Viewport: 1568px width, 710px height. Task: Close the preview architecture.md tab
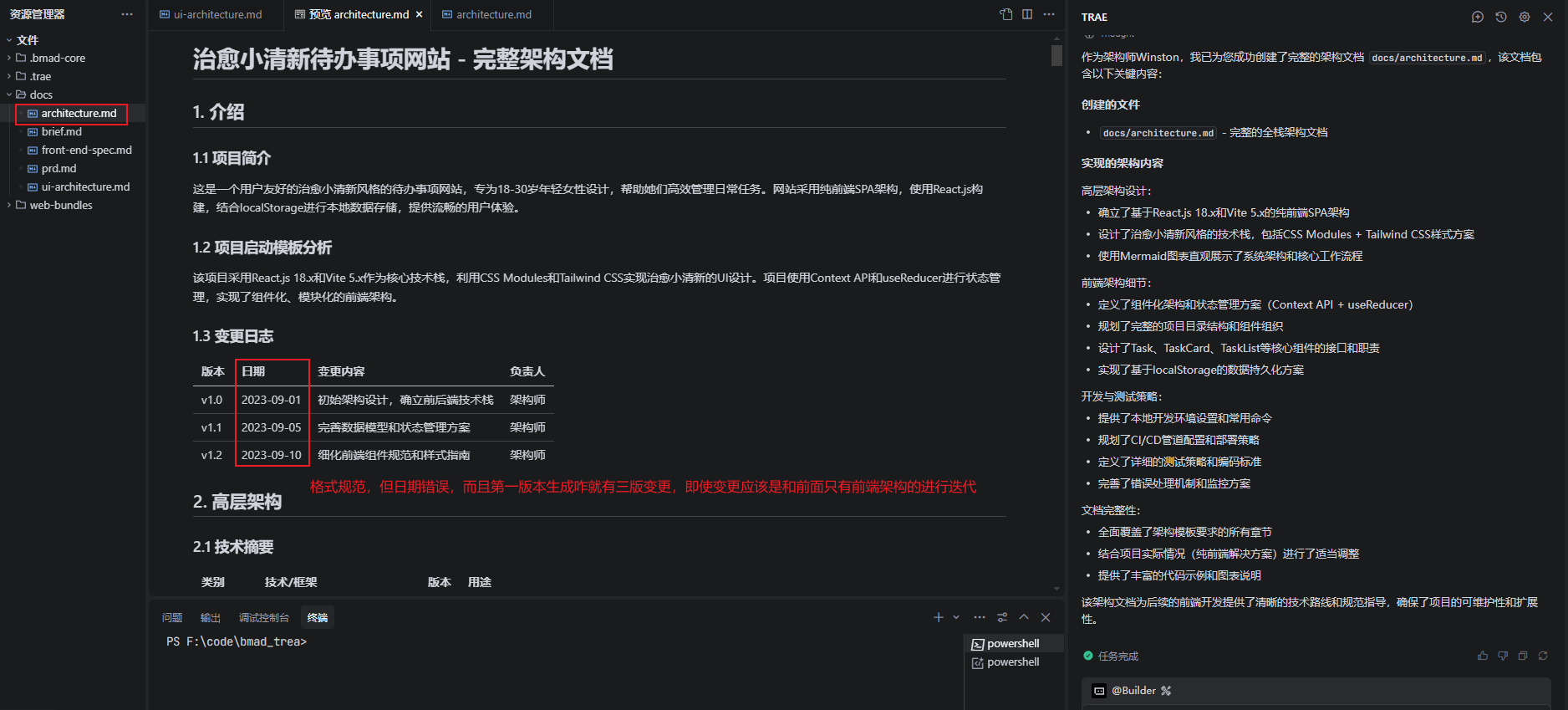[420, 14]
